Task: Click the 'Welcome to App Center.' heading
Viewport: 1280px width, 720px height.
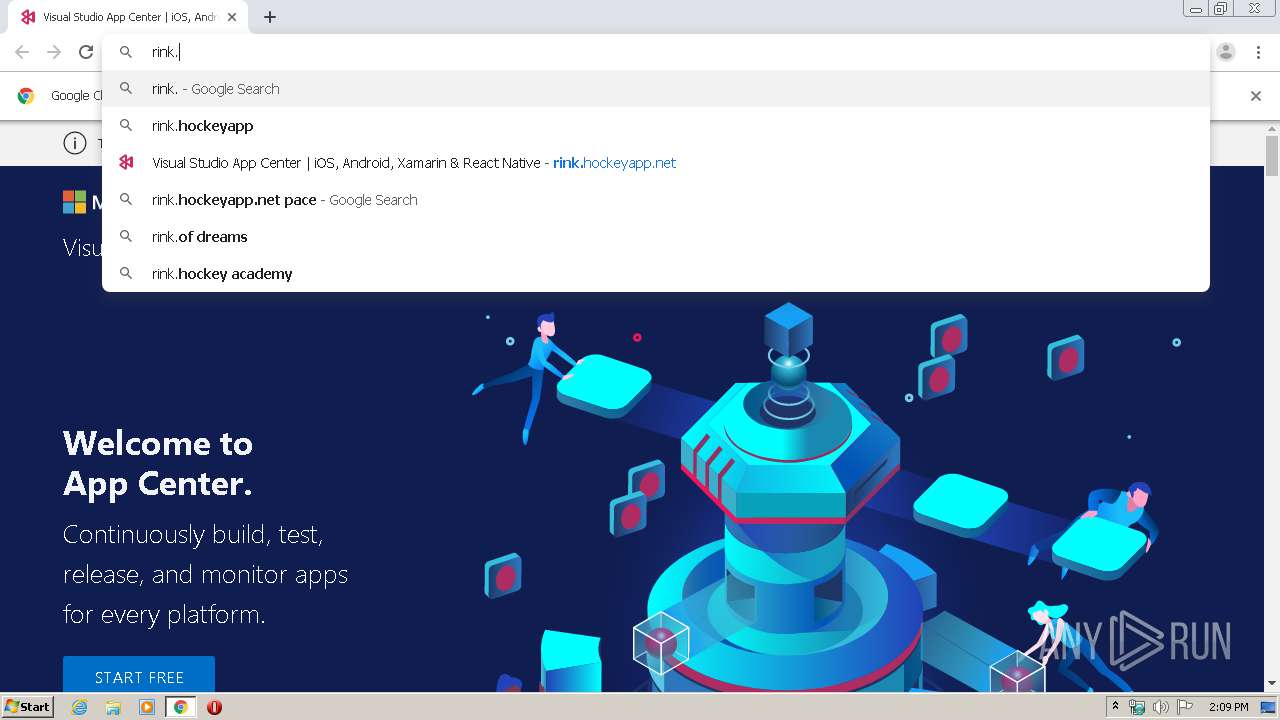Action: [x=158, y=463]
